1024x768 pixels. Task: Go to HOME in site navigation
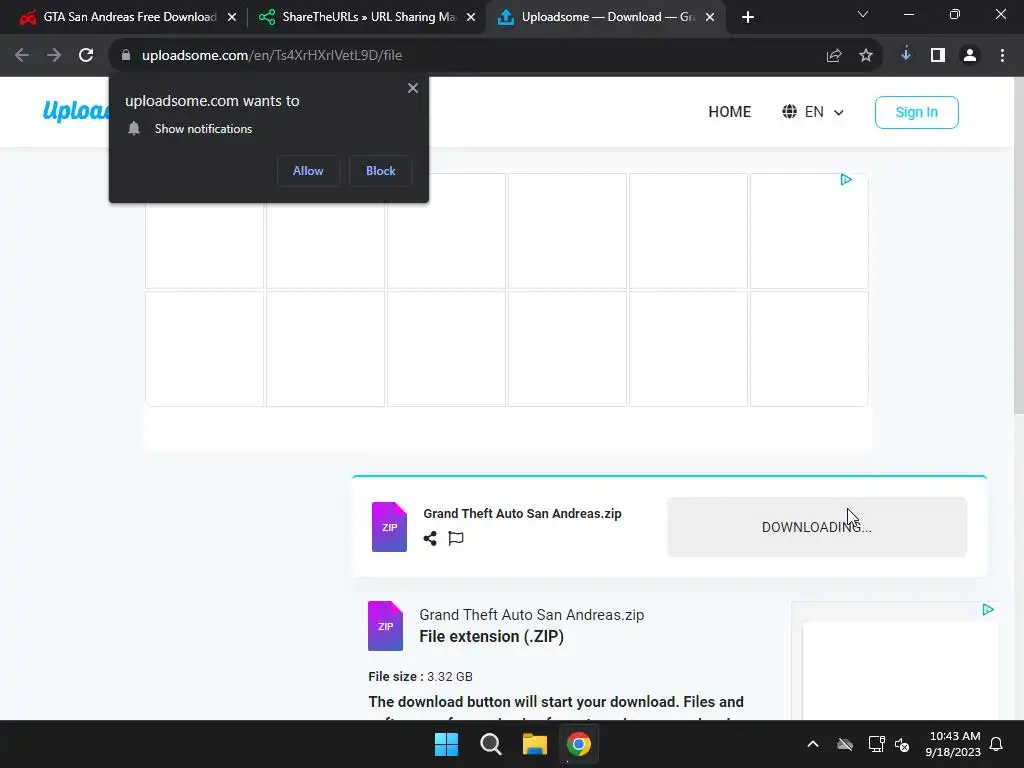click(729, 112)
